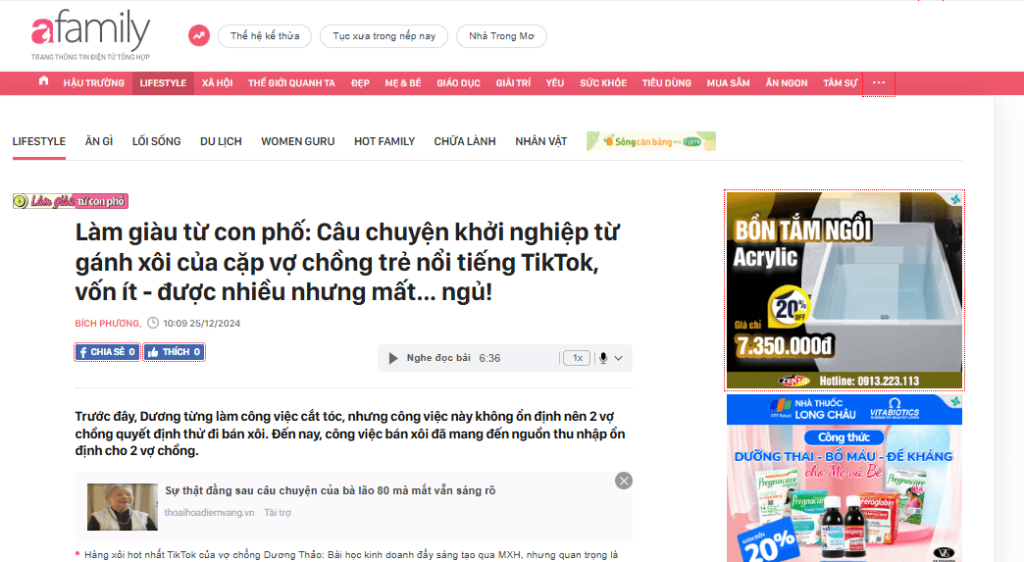Open Xã Hội section
Image resolution: width=1024 pixels, height=562 pixels.
pyautogui.click(x=217, y=83)
